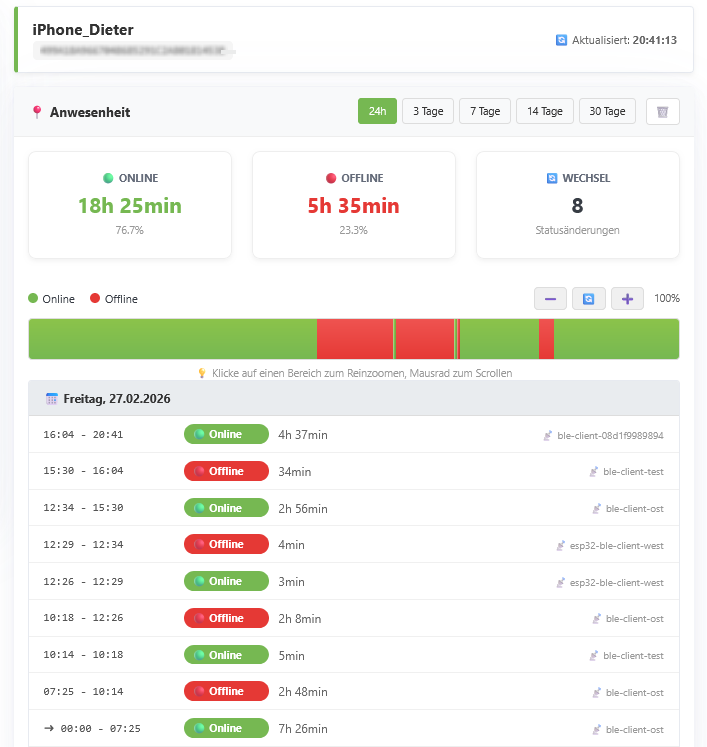Image resolution: width=707 pixels, height=747 pixels.
Task: Click the Online badge for 16:04 - 20:41
Action: point(226,434)
